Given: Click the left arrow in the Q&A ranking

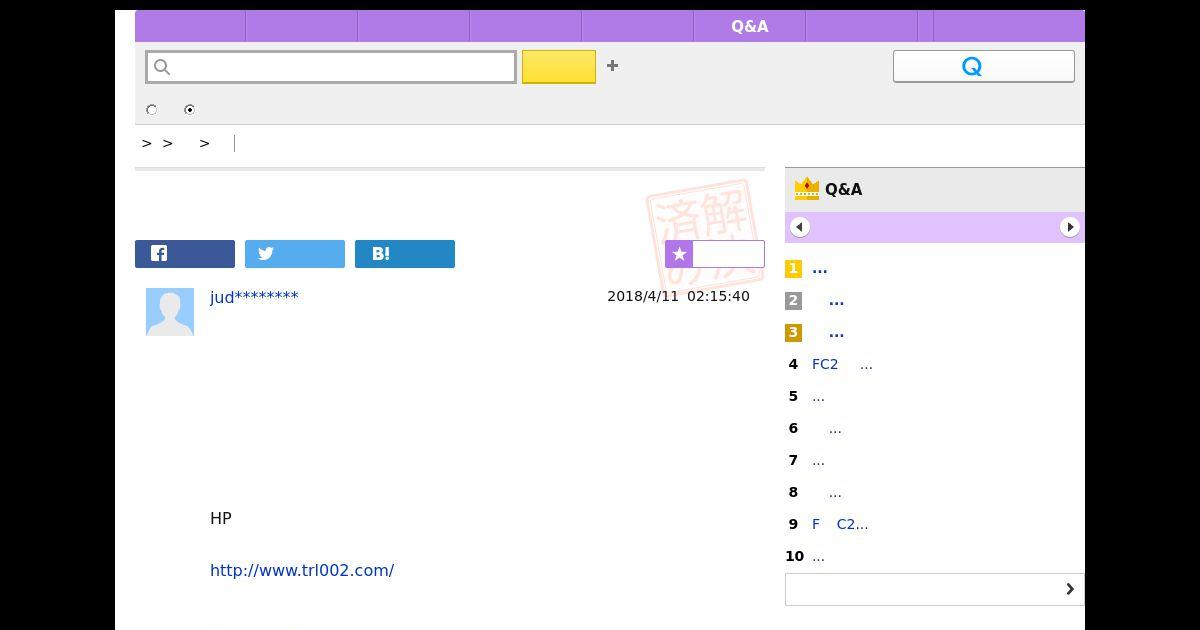Looking at the screenshot, I should point(799,227).
